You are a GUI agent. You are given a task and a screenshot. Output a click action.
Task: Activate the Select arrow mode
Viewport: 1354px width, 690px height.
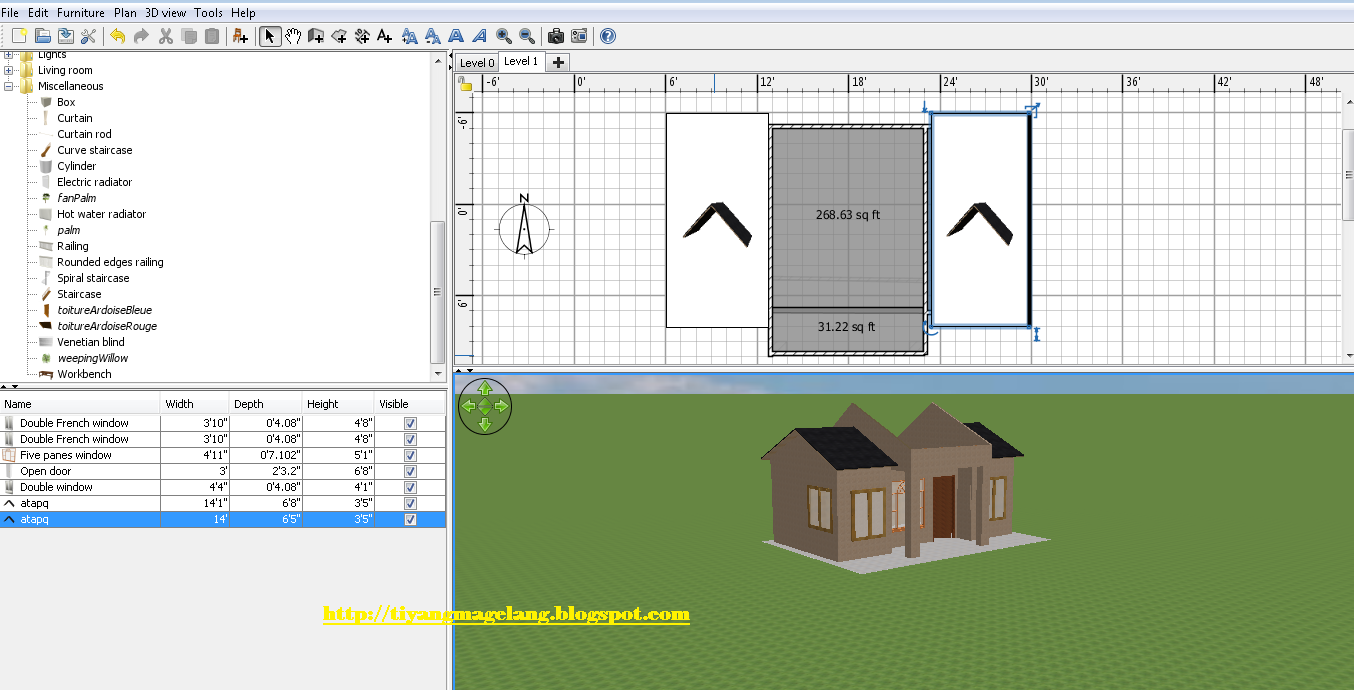tap(270, 36)
